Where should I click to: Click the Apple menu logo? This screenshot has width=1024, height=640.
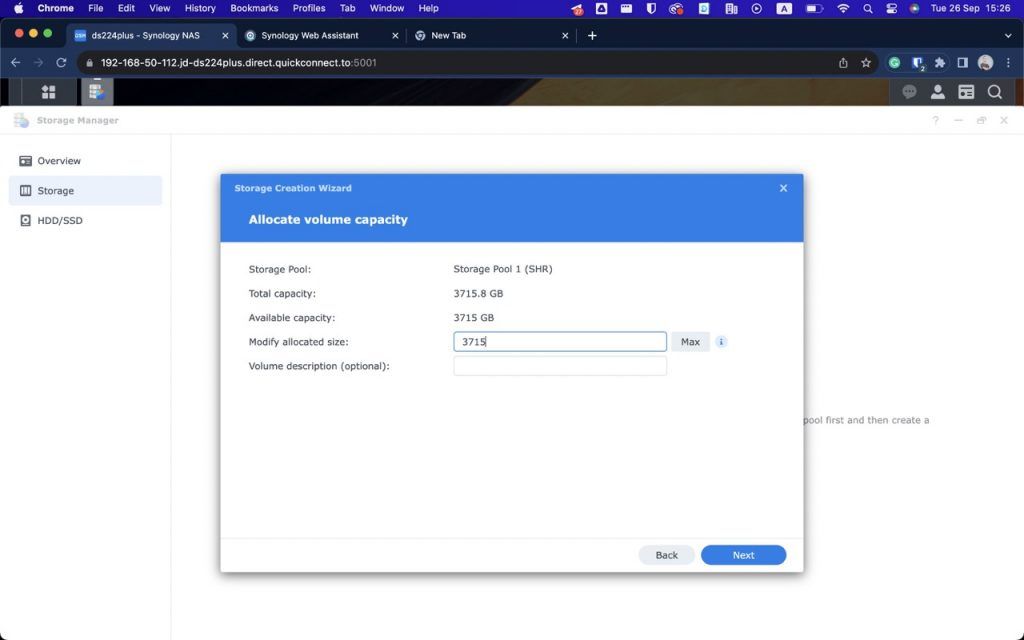click(18, 8)
